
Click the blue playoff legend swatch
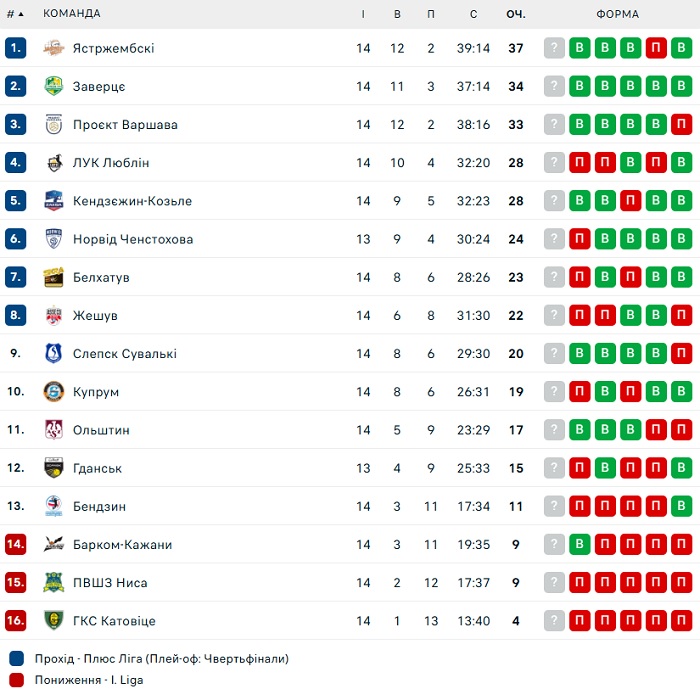(x=17, y=658)
